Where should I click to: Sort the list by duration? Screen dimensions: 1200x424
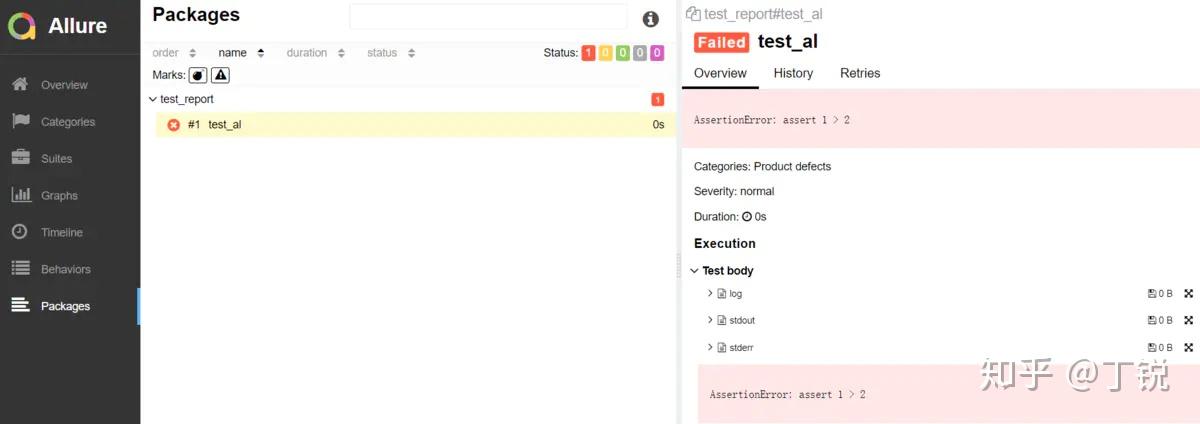tap(315, 53)
